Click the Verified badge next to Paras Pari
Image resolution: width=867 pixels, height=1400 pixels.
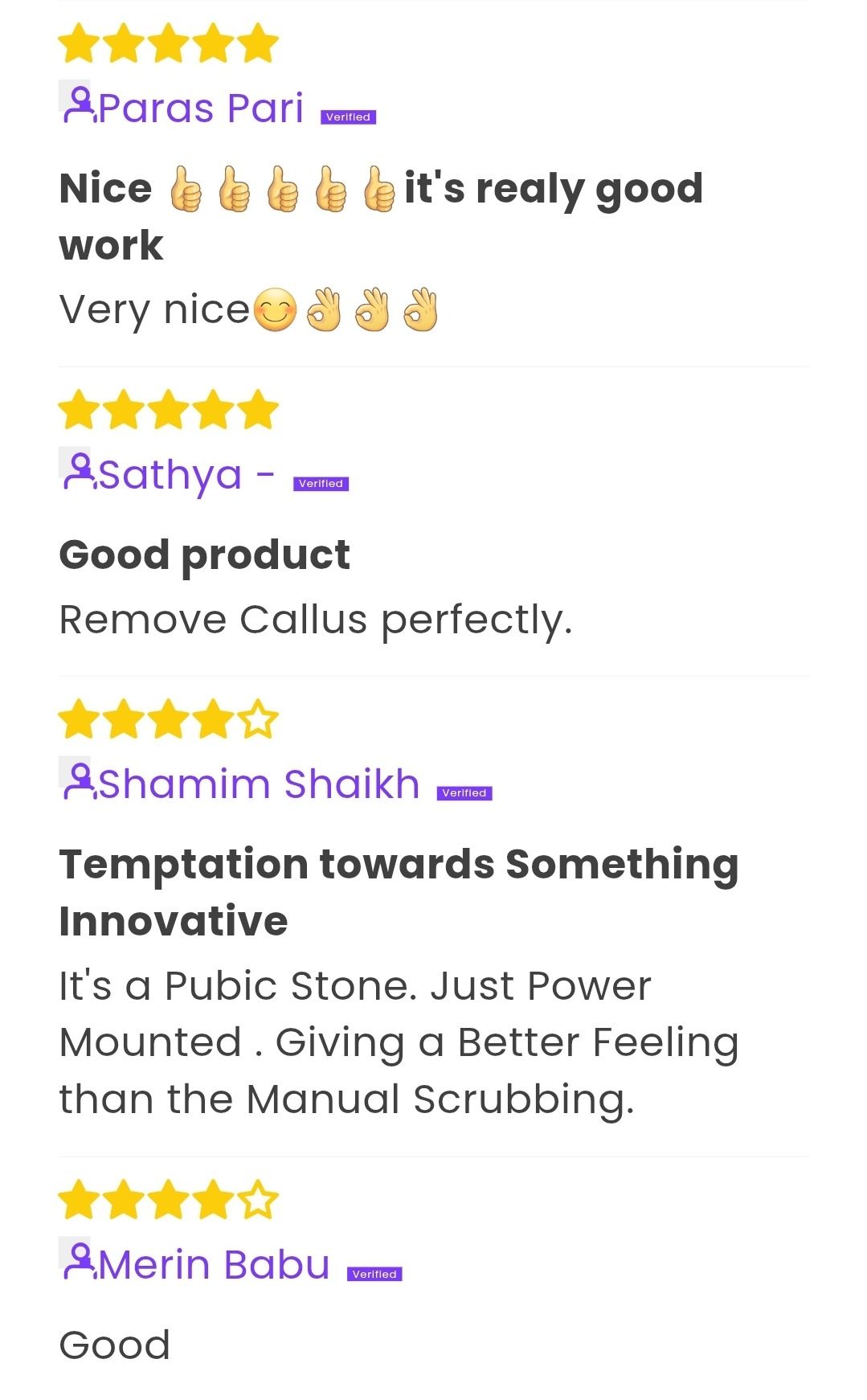click(349, 117)
